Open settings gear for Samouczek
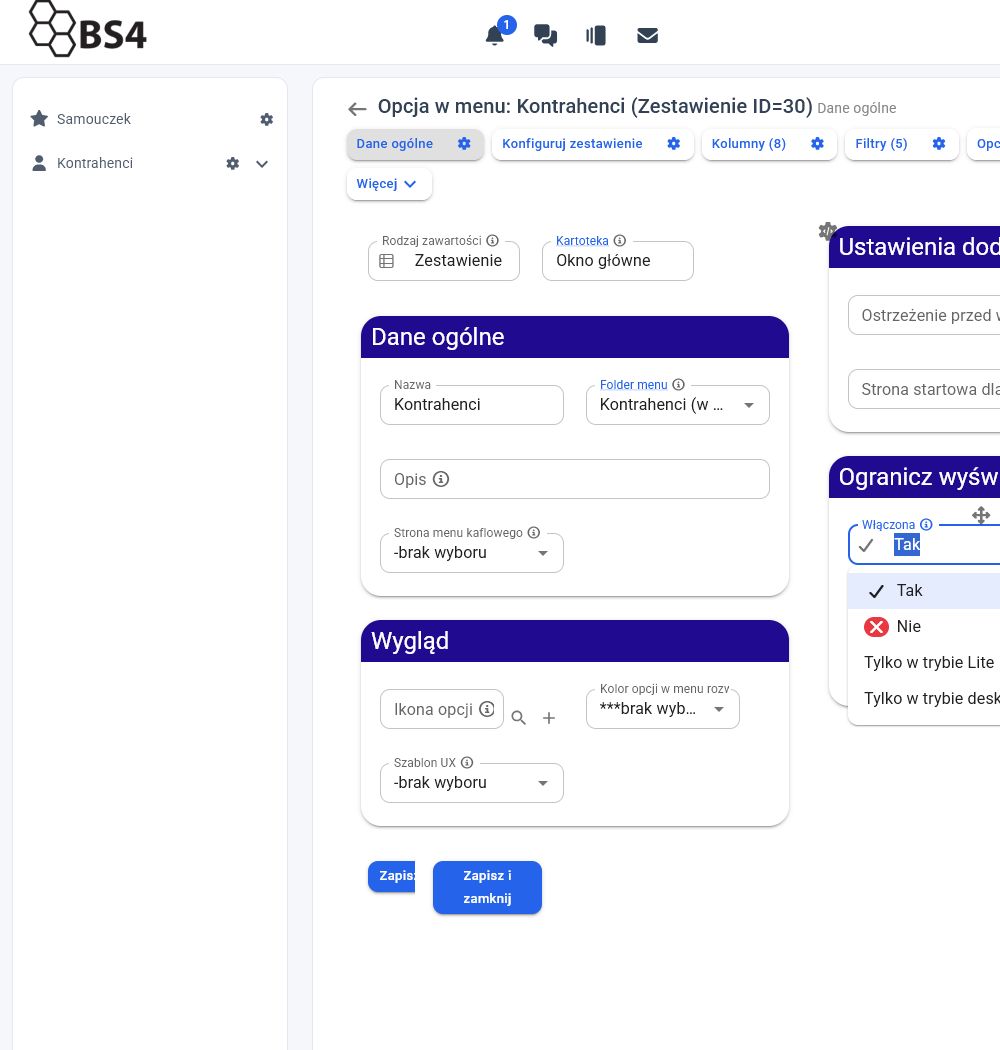The image size is (1000, 1050). click(267, 120)
